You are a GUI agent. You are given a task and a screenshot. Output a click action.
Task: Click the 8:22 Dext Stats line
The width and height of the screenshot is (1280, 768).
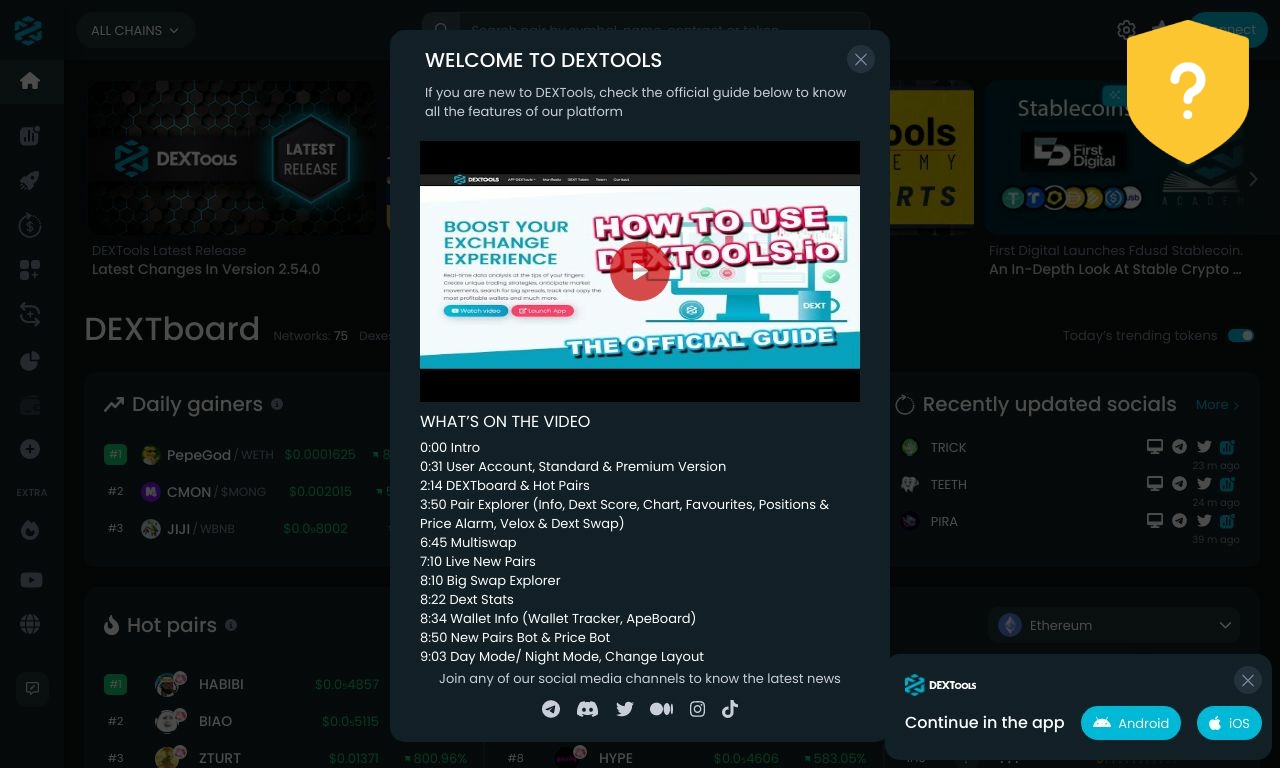pos(467,599)
